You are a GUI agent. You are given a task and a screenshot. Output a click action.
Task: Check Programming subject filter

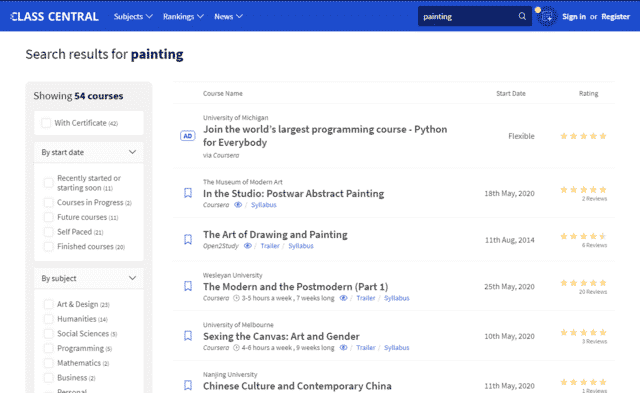pyautogui.click(x=49, y=349)
